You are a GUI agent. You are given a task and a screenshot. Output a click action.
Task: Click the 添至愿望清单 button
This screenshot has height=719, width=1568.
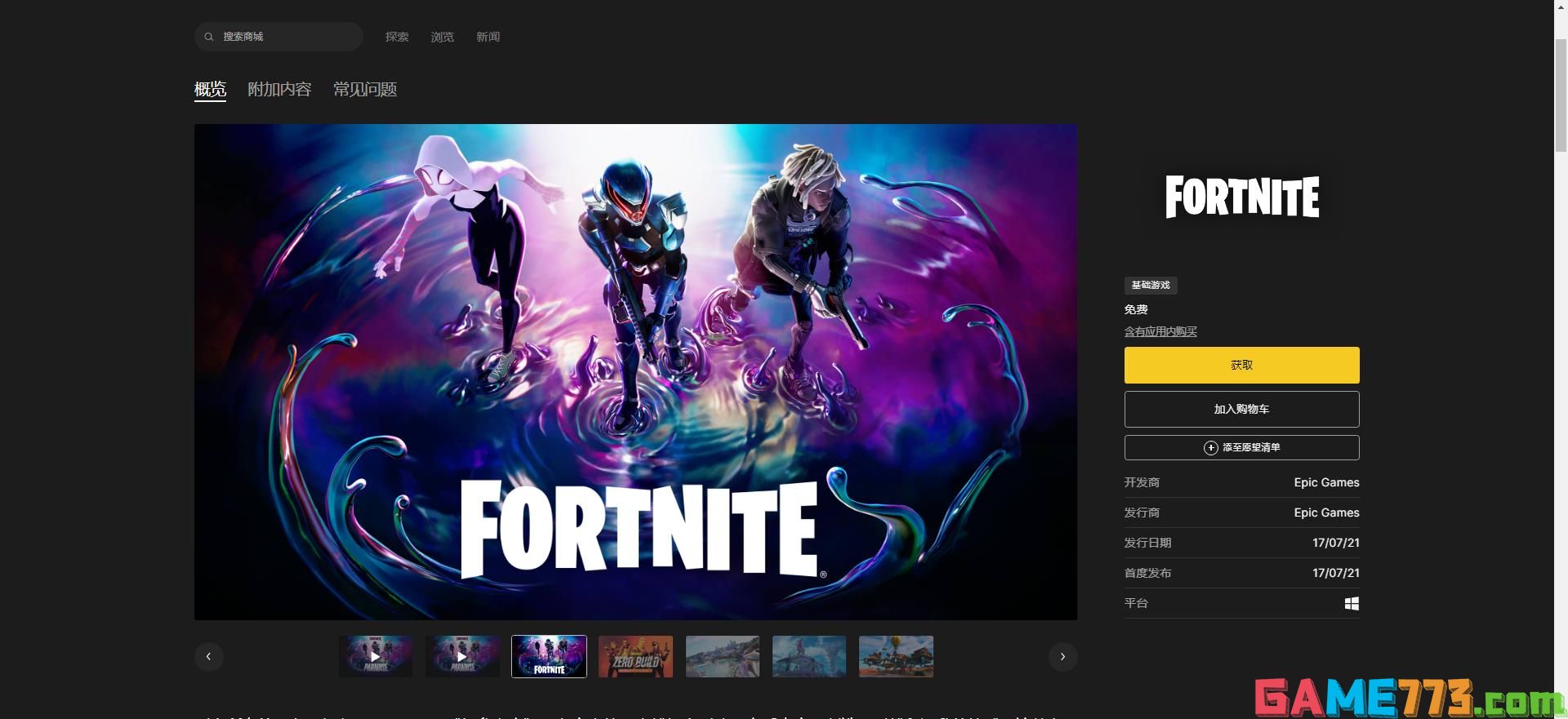(1241, 447)
